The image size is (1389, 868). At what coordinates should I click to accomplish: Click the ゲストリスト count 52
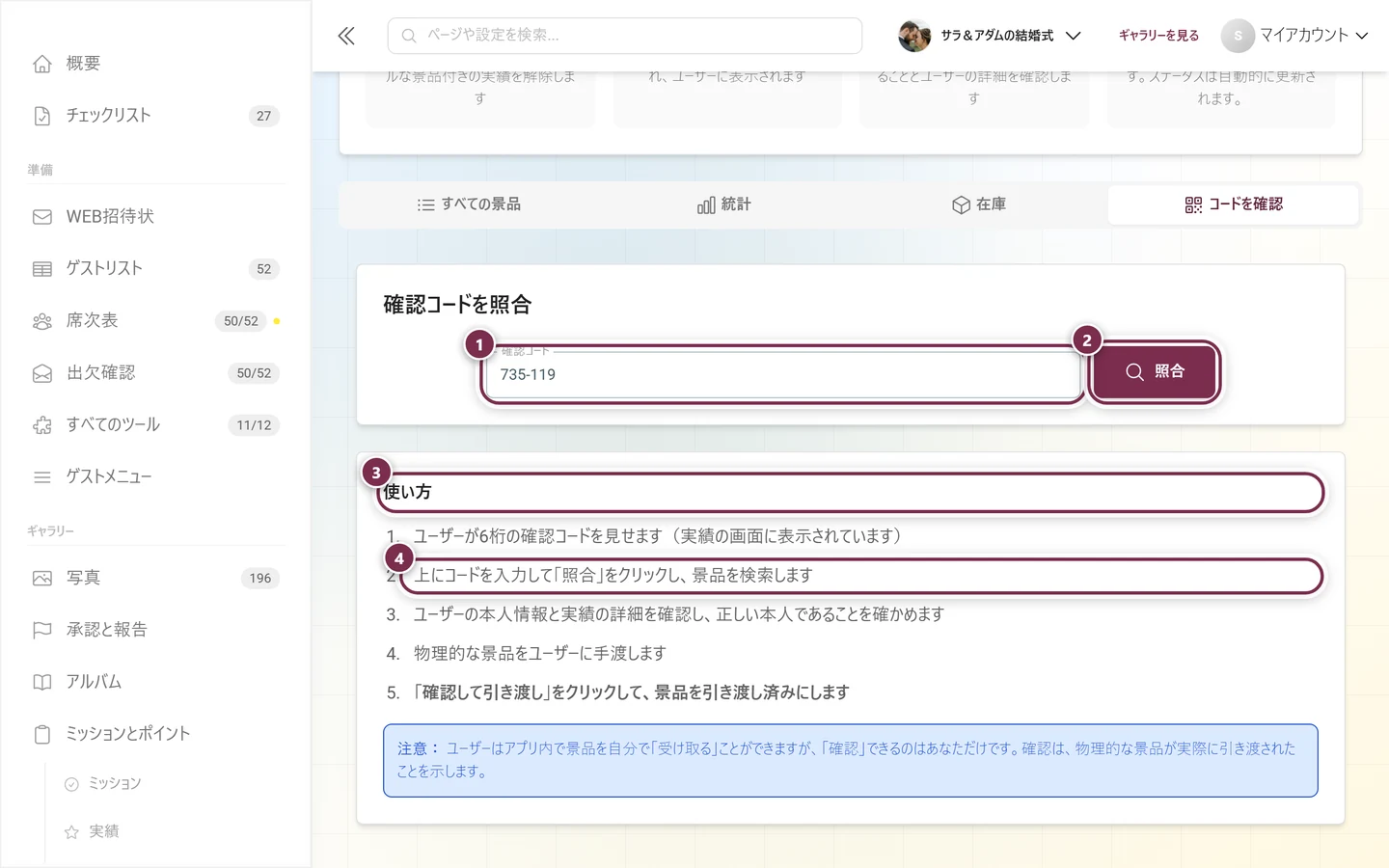point(263,269)
